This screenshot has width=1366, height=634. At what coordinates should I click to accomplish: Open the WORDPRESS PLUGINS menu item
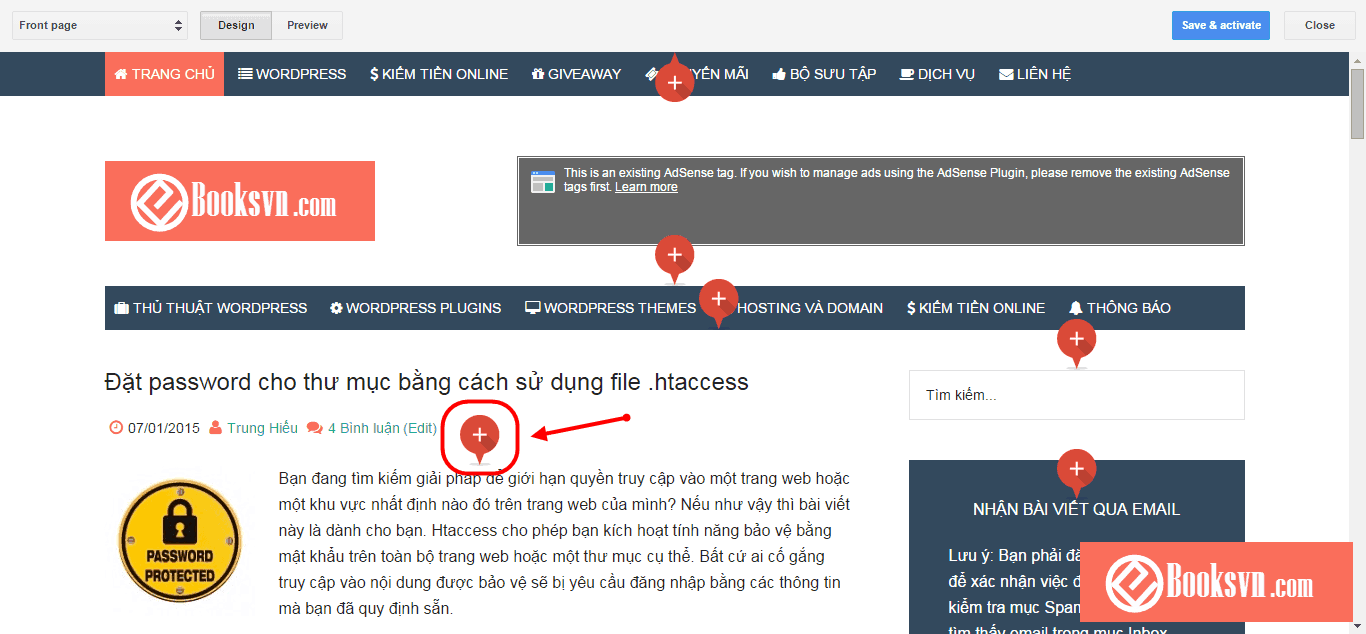(x=415, y=308)
